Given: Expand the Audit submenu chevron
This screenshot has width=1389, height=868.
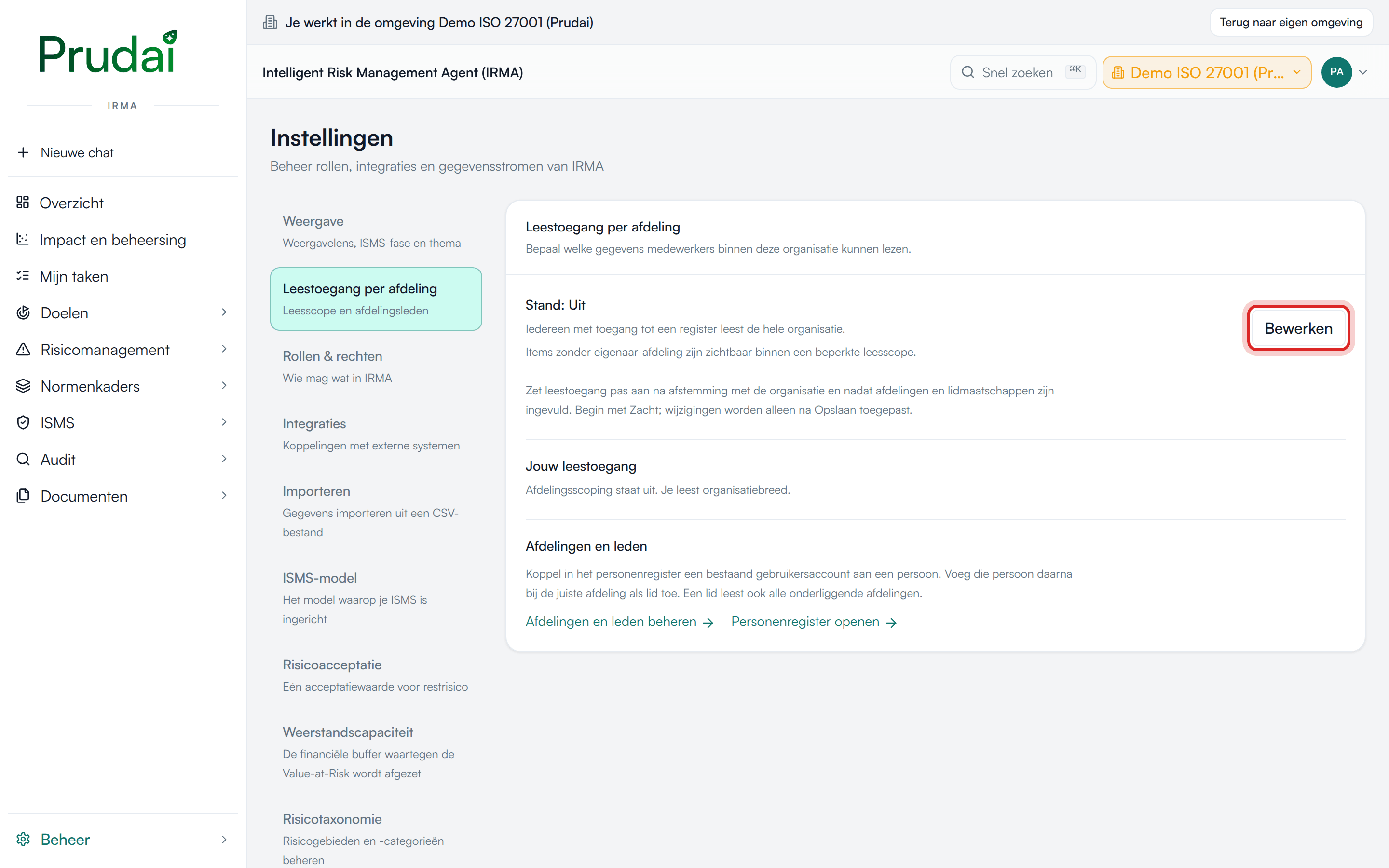Looking at the screenshot, I should pos(224,459).
